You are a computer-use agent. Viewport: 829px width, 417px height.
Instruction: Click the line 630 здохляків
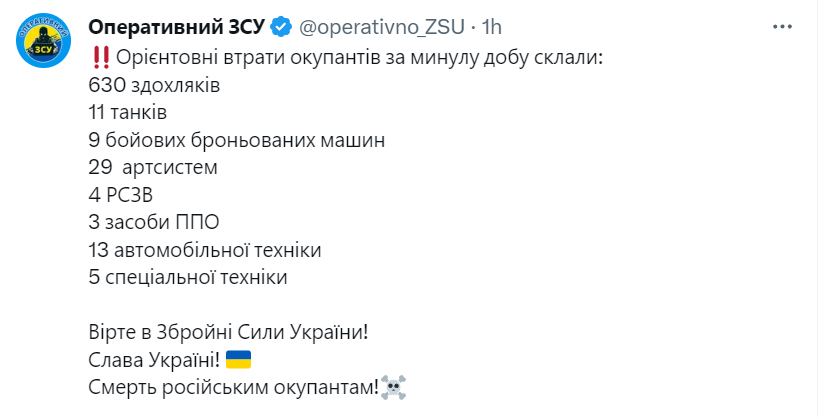[x=154, y=85]
